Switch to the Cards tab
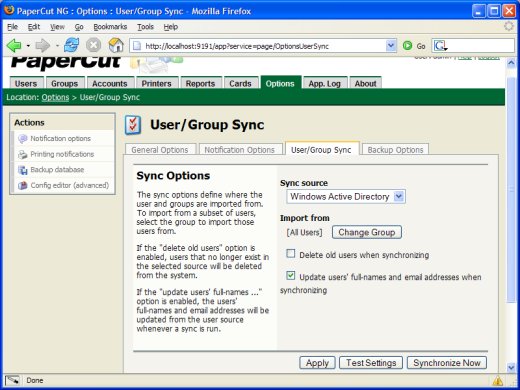Viewport: 520px width, 390px height. (240, 83)
